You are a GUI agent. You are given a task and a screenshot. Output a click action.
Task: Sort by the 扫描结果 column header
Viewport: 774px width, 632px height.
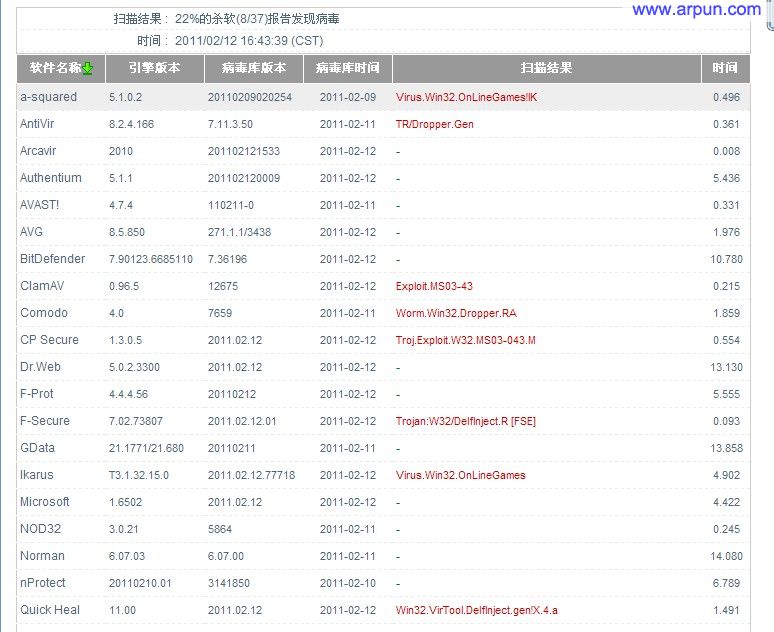coord(546,68)
